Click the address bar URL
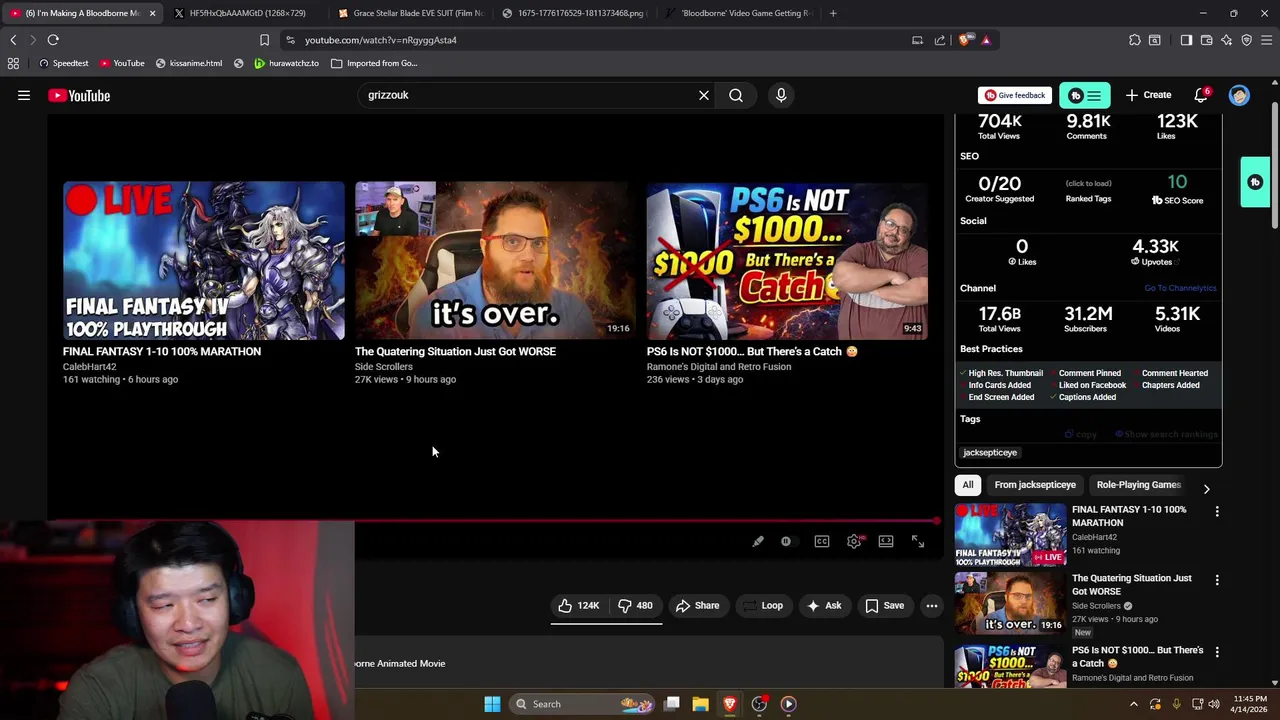1280x720 pixels. coord(380,40)
